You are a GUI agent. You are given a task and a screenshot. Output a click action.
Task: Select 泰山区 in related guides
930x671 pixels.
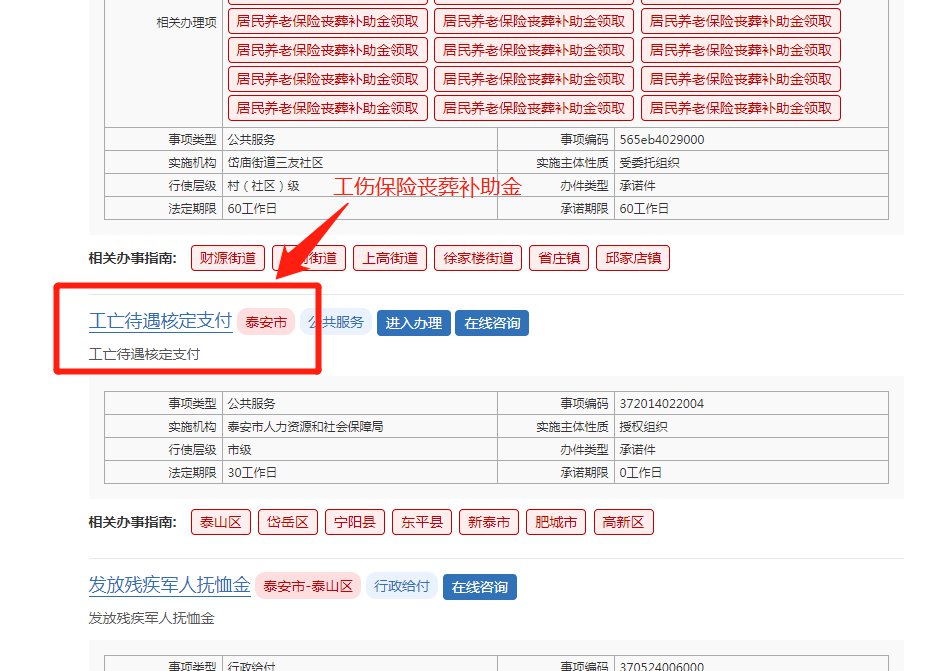coord(220,522)
